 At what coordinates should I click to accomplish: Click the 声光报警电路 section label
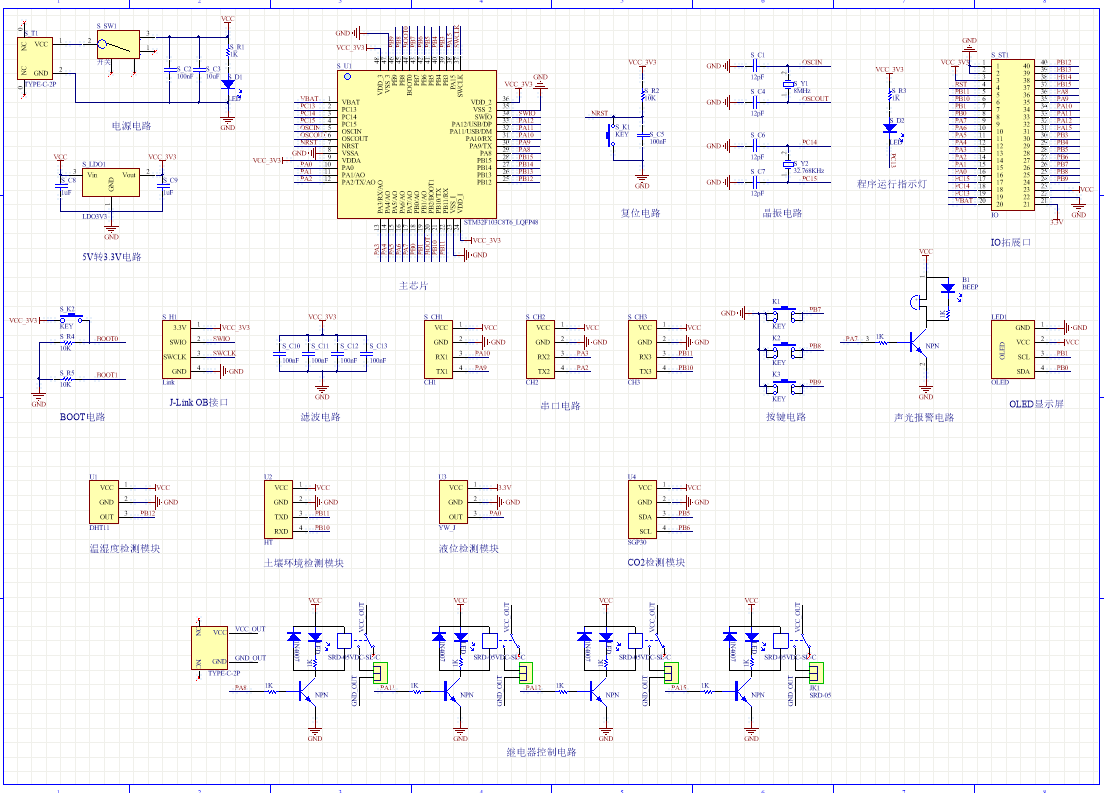[x=924, y=418]
